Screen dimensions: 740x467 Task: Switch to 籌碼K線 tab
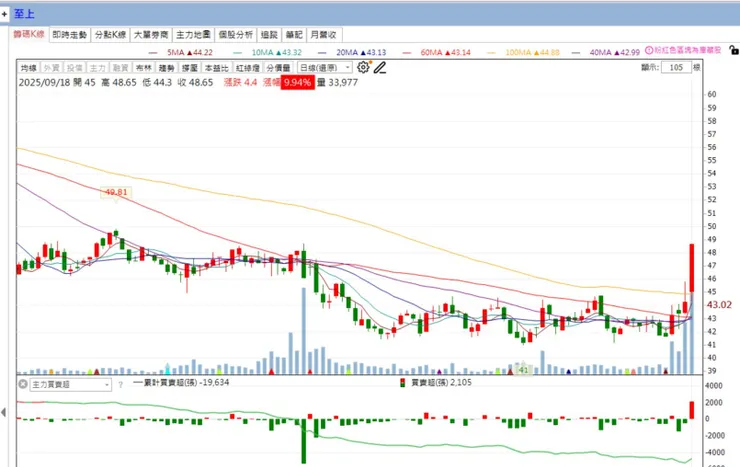[x=29, y=34]
